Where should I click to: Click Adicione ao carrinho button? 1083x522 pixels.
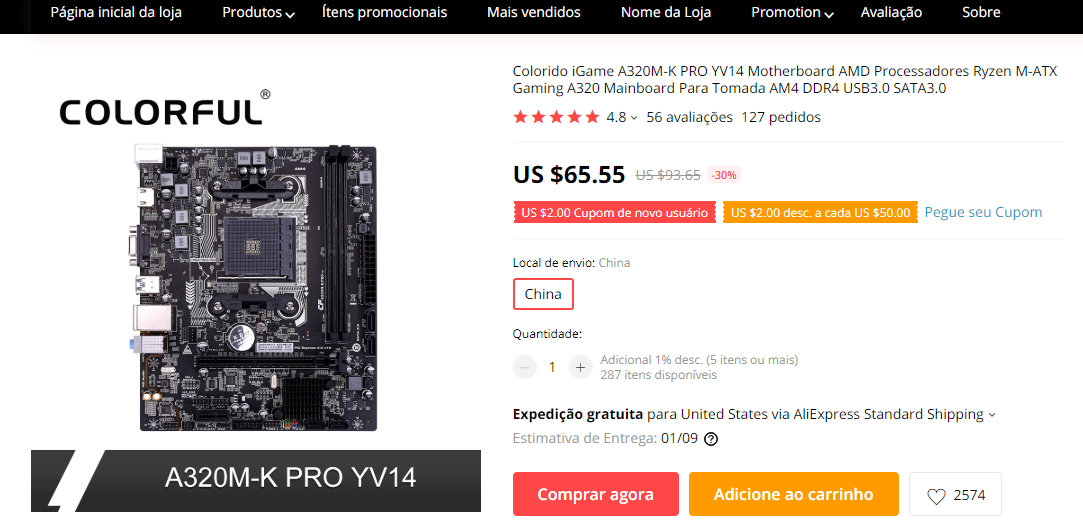click(x=794, y=494)
